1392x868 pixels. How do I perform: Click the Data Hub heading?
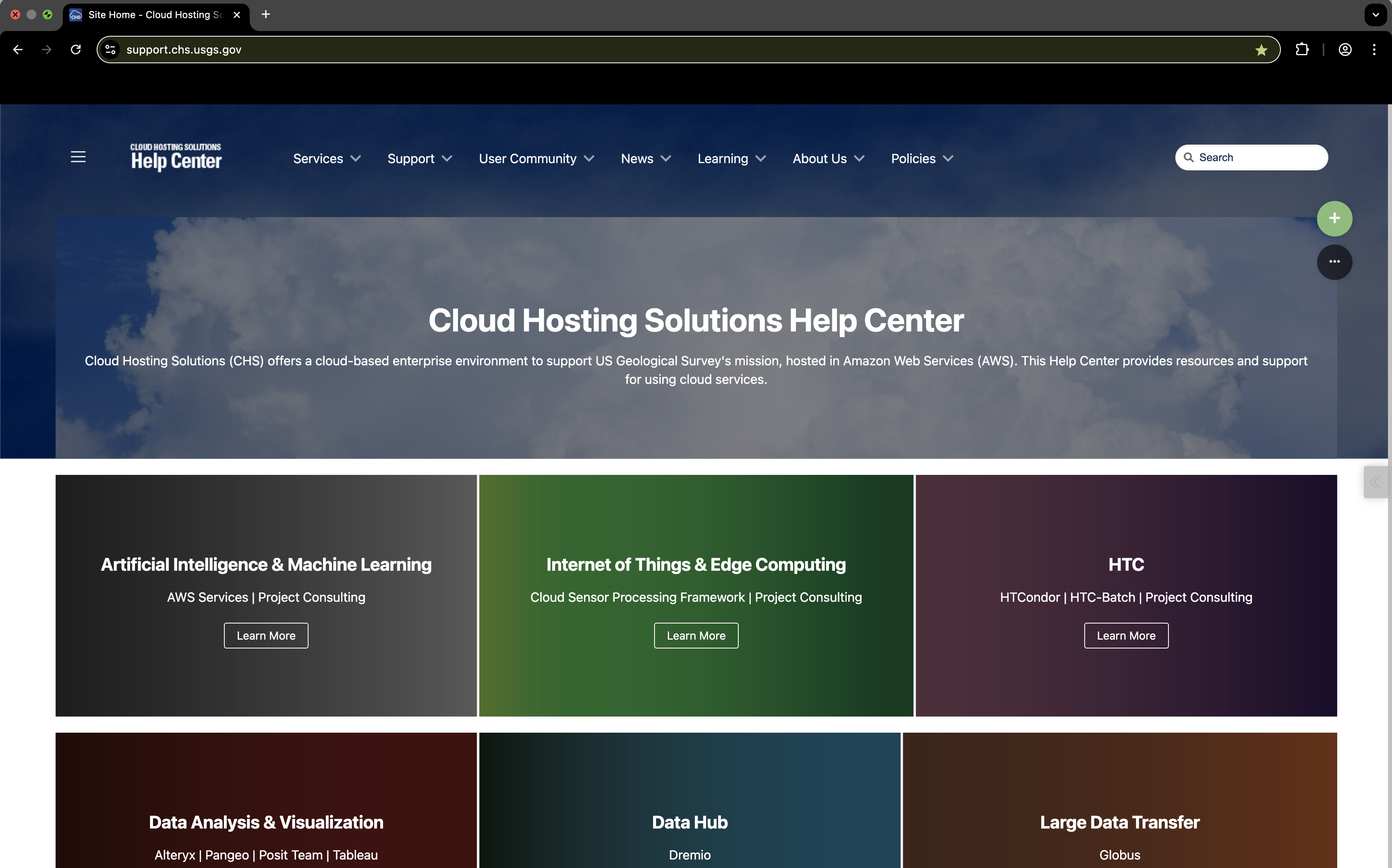point(690,822)
